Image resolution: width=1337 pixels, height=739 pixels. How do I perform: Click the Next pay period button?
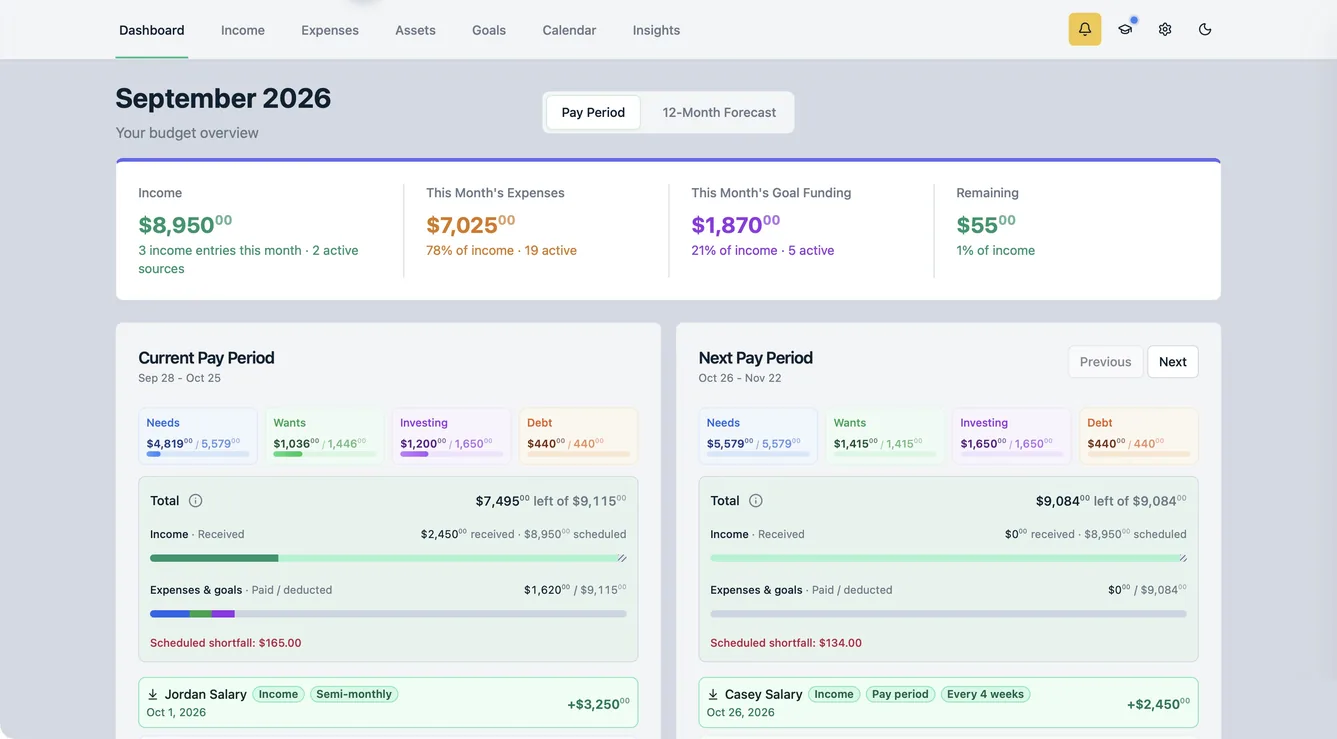pyautogui.click(x=1173, y=362)
